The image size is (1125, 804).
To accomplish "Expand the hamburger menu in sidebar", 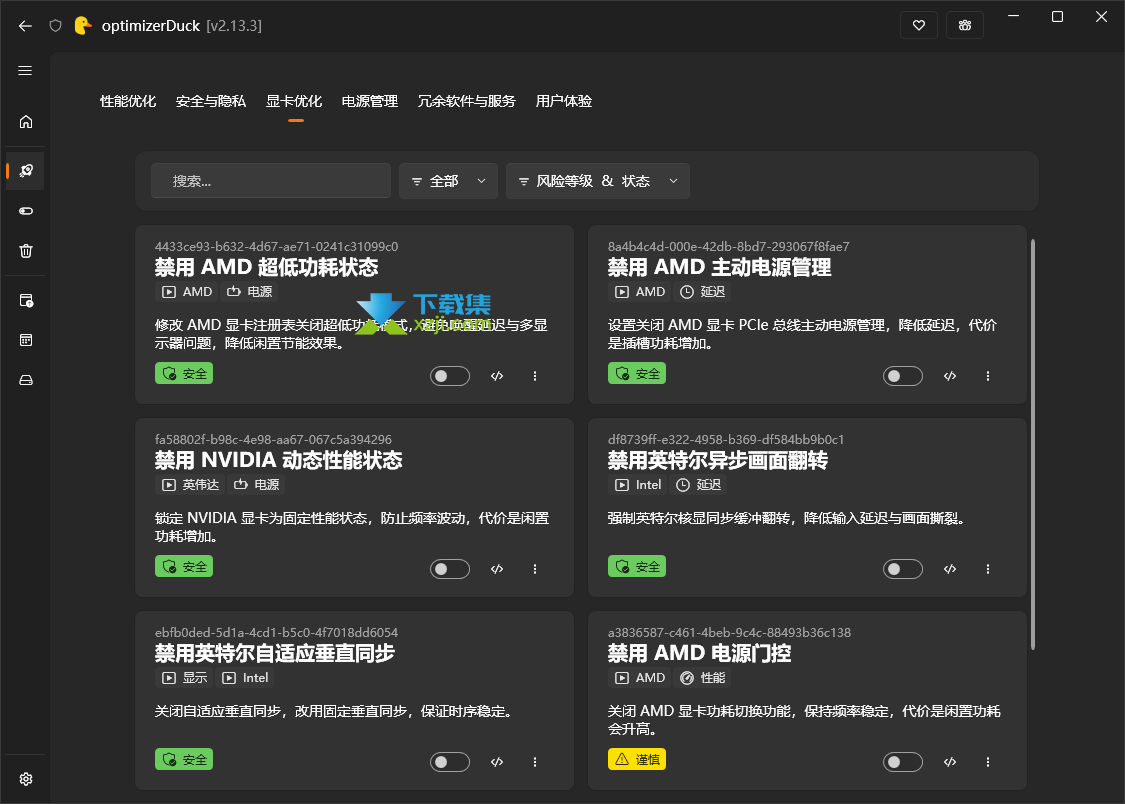I will (x=25, y=70).
